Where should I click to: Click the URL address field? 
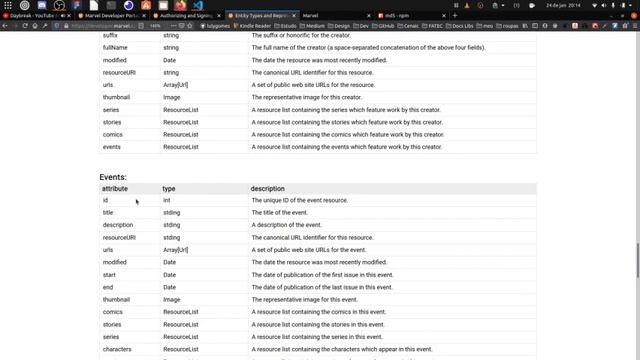click(x=102, y=26)
